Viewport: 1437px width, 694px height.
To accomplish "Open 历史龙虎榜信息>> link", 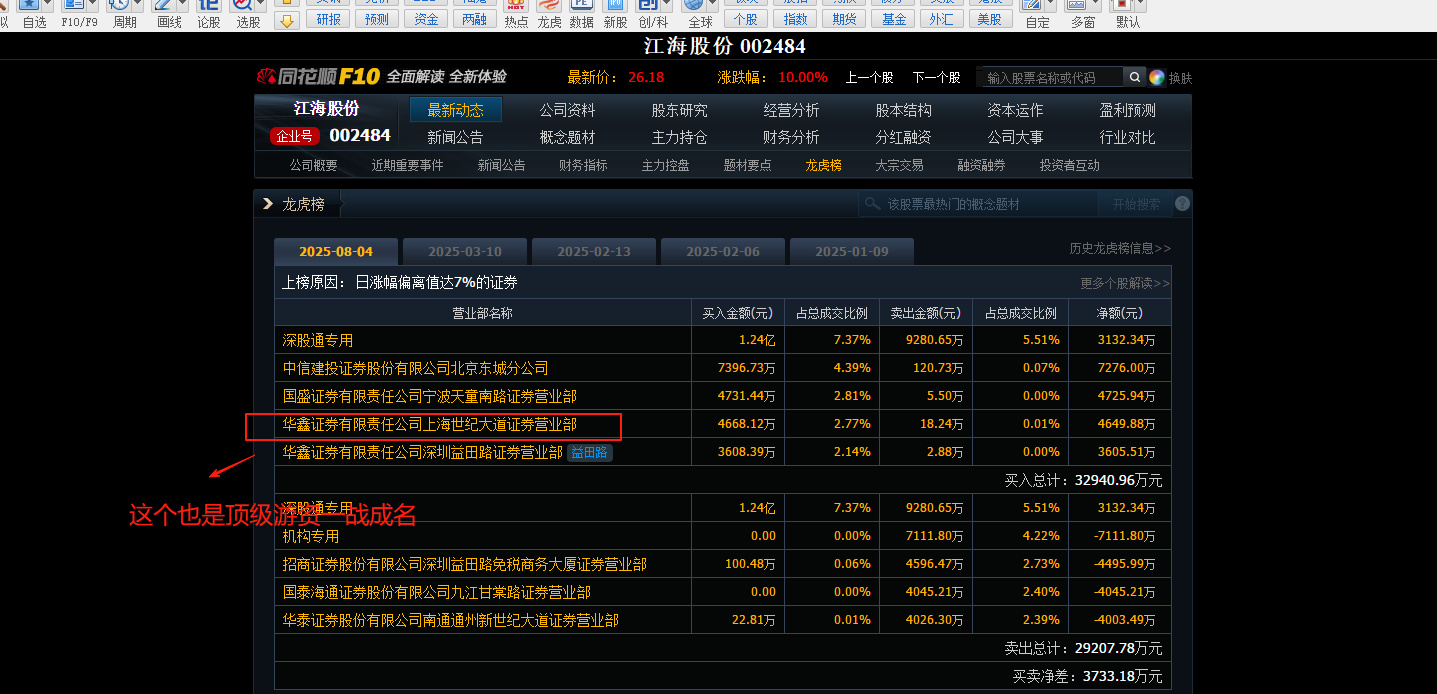I will point(1120,248).
